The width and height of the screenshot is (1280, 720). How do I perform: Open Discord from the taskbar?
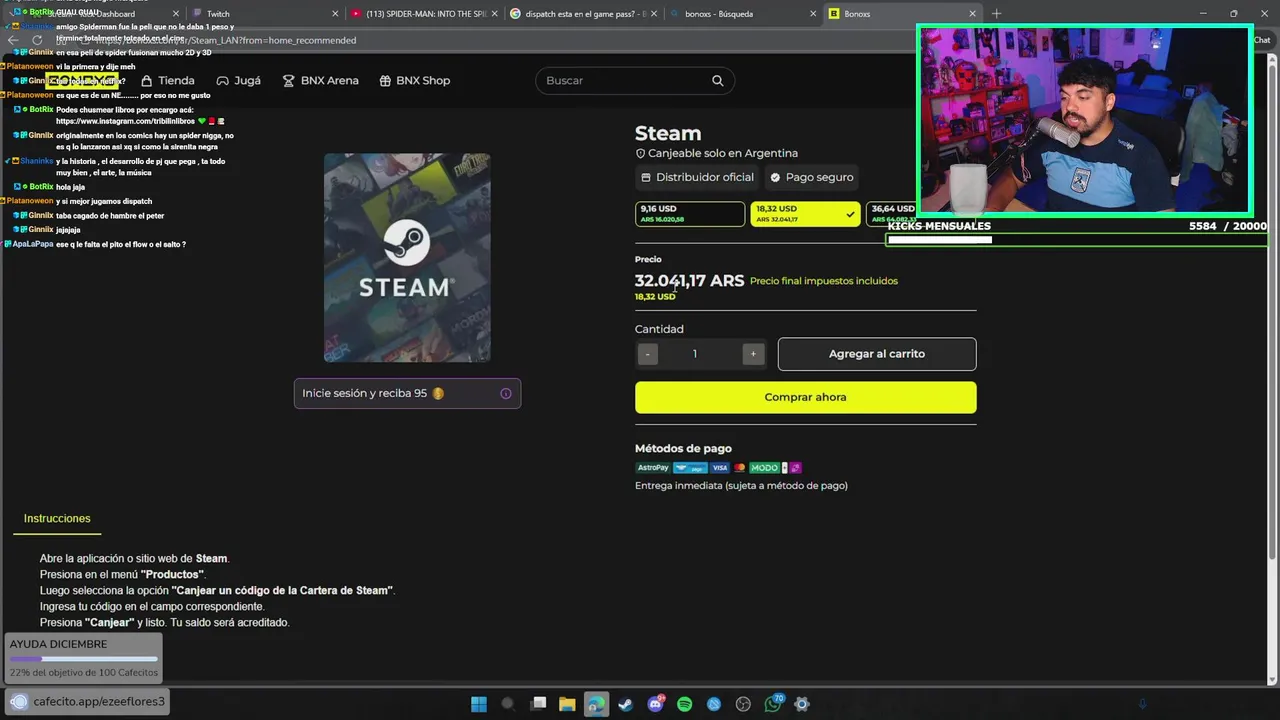click(x=655, y=704)
